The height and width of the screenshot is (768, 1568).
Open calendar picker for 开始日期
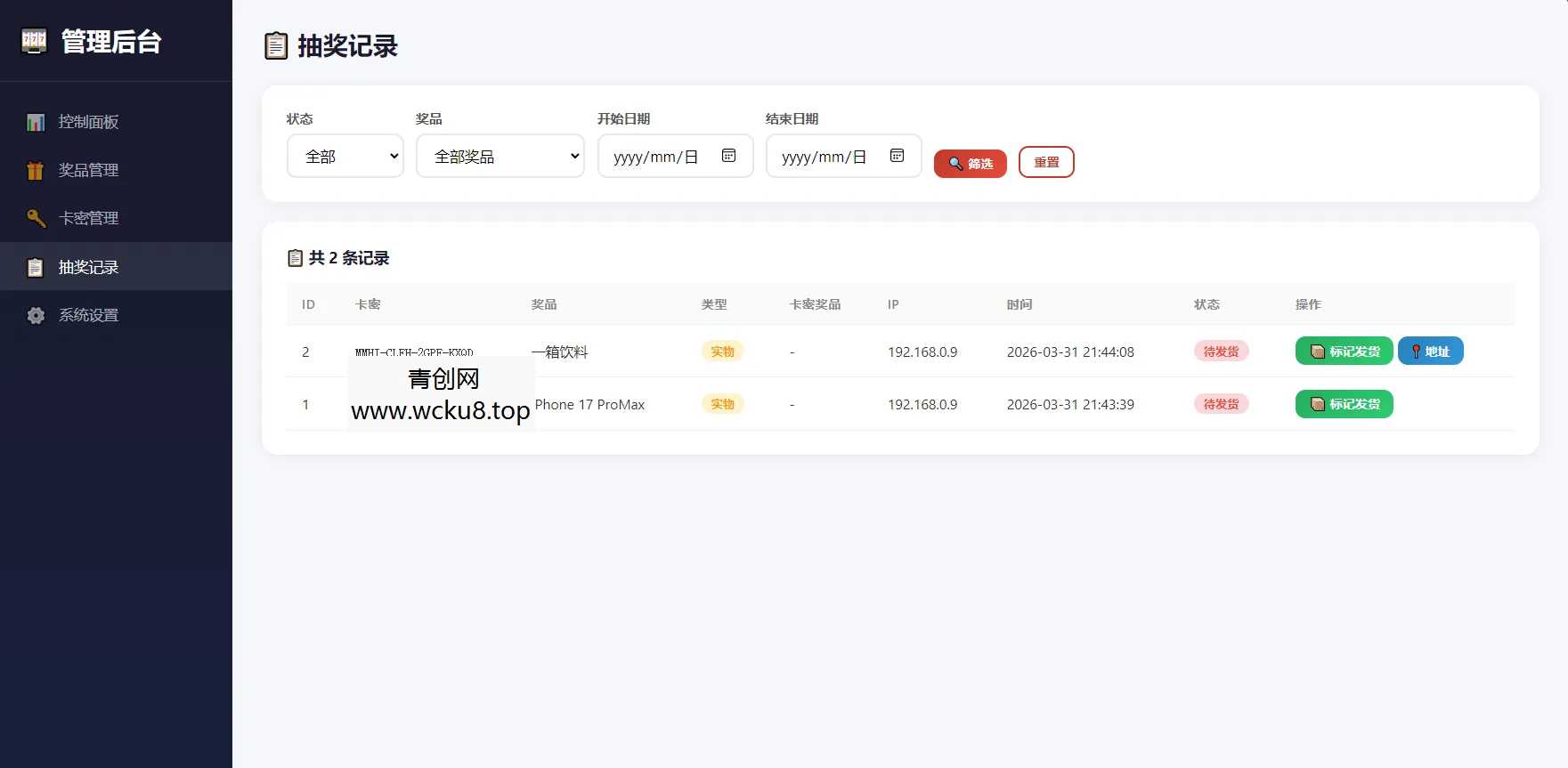728,156
